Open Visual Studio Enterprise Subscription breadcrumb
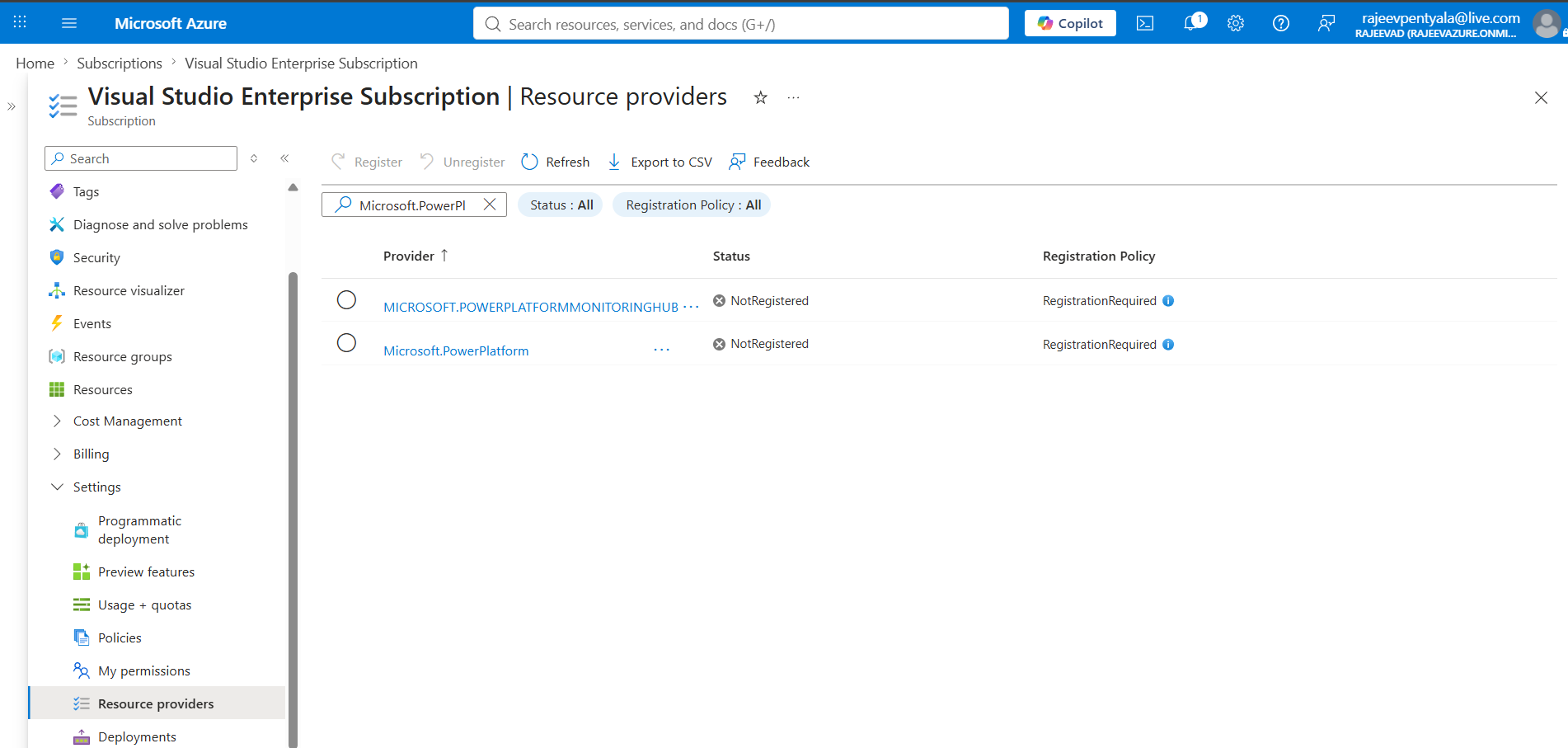Viewport: 1568px width, 748px height. pyautogui.click(x=301, y=64)
